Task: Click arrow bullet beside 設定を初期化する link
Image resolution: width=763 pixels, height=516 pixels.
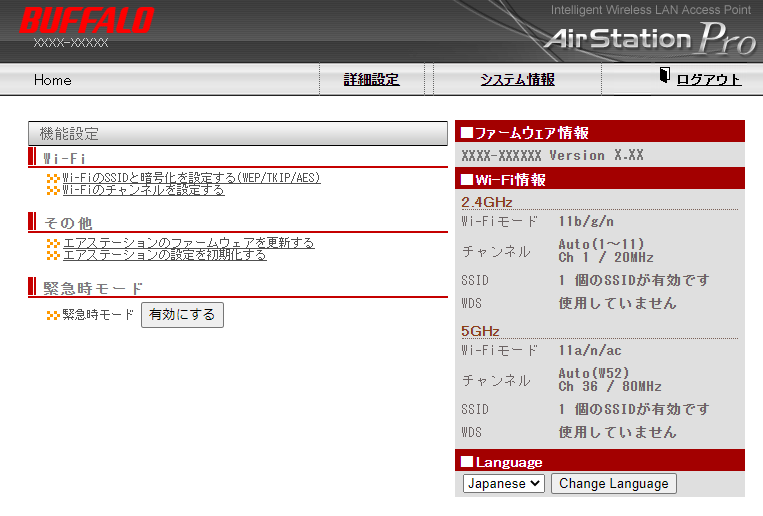Action: click(x=53, y=255)
